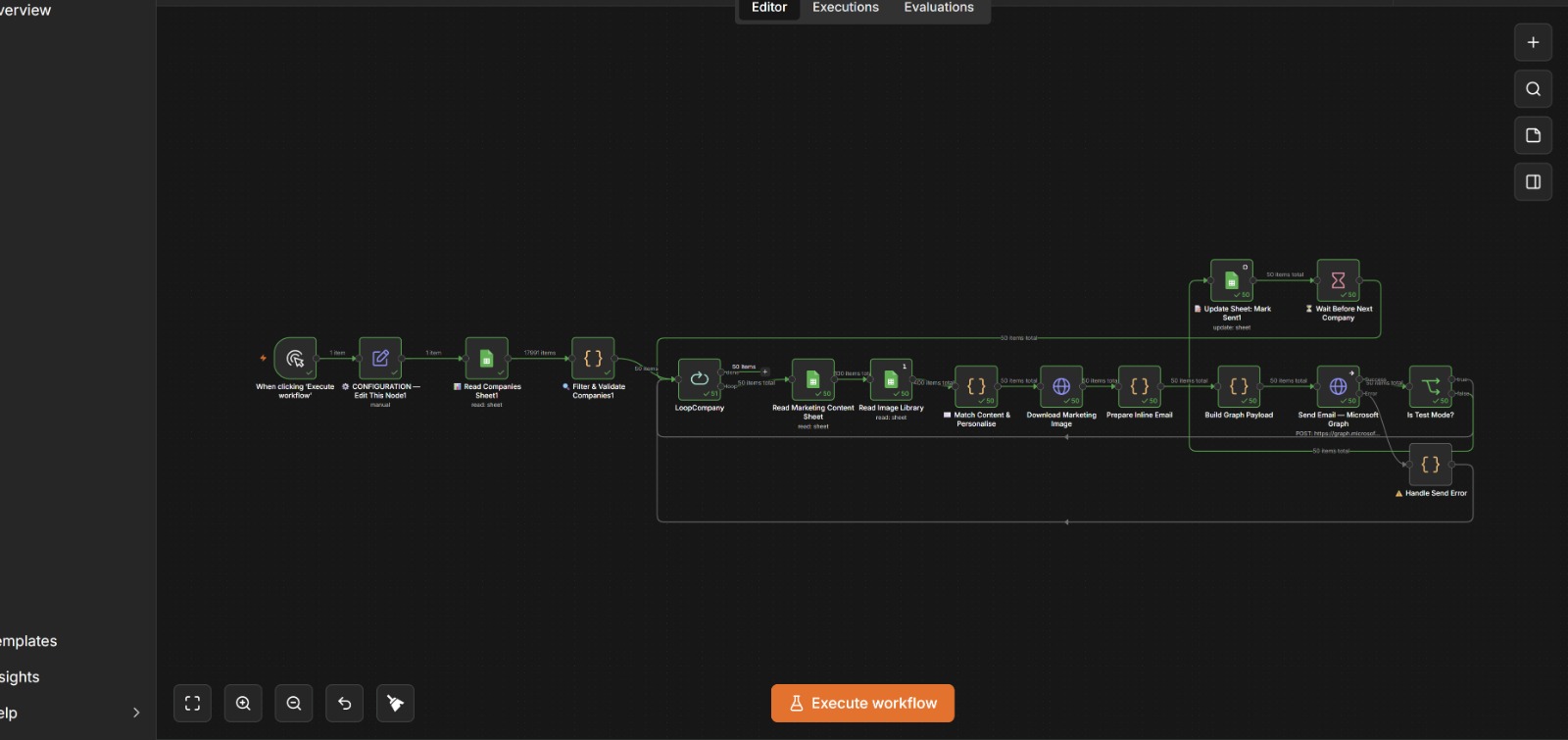
Task: Select the Prepare Inline Email code node
Action: [x=1140, y=387]
